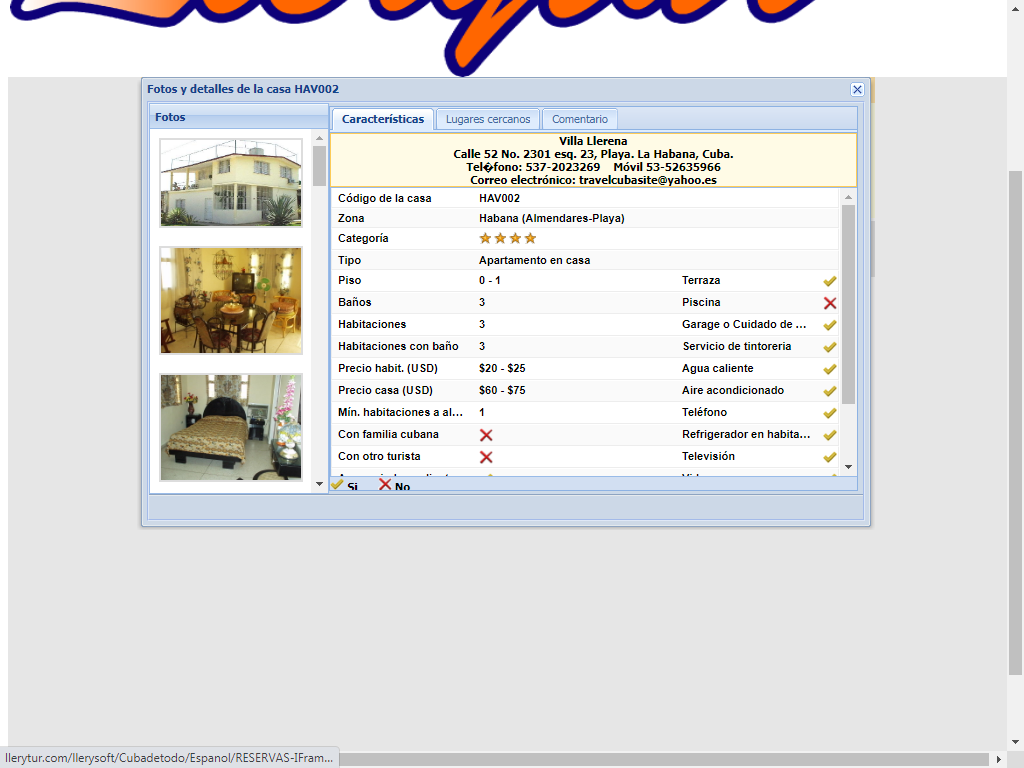The width and height of the screenshot is (1024, 768).
Task: Click the Categoría four-star rating
Action: coord(507,238)
